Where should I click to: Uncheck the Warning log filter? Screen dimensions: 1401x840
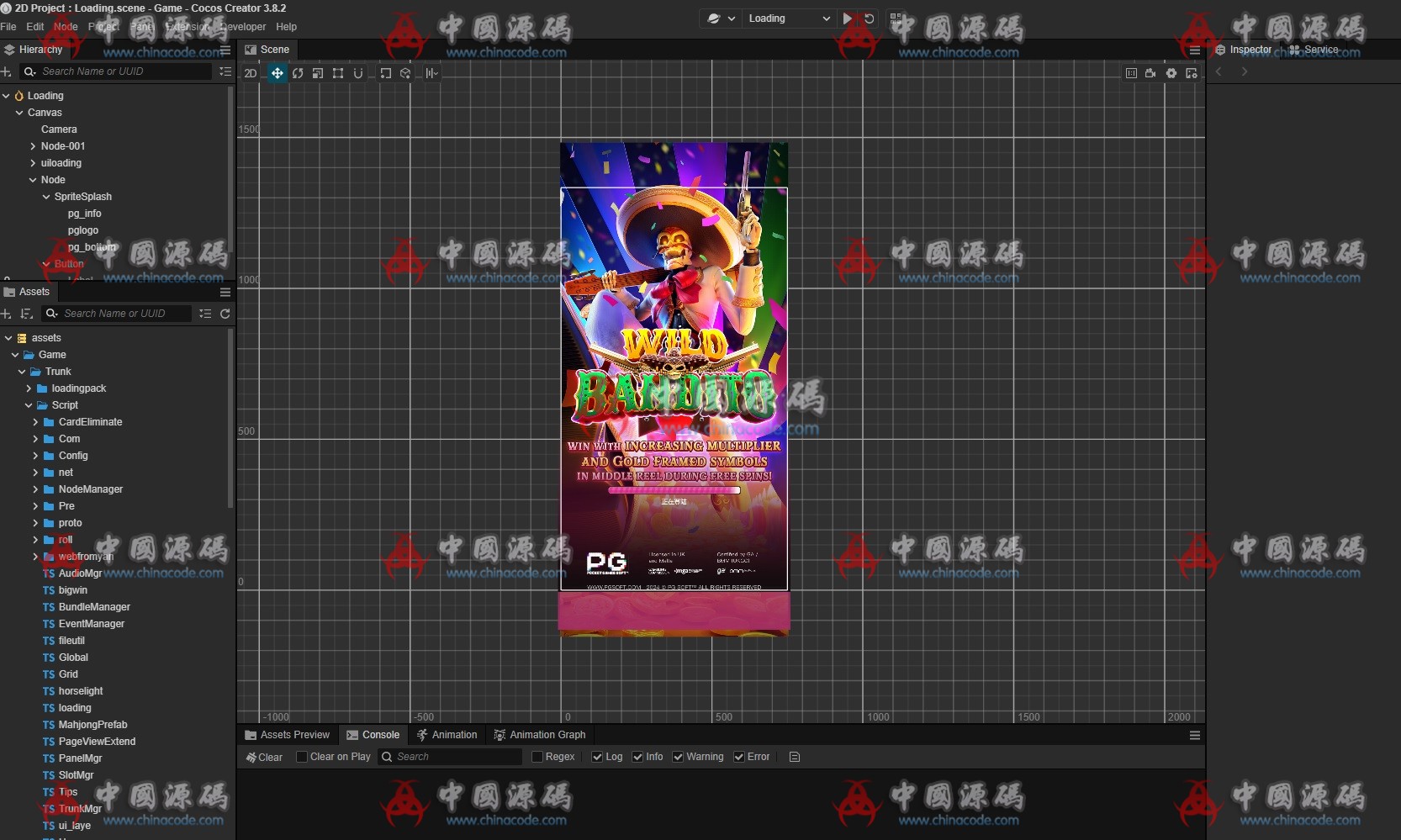pos(678,757)
